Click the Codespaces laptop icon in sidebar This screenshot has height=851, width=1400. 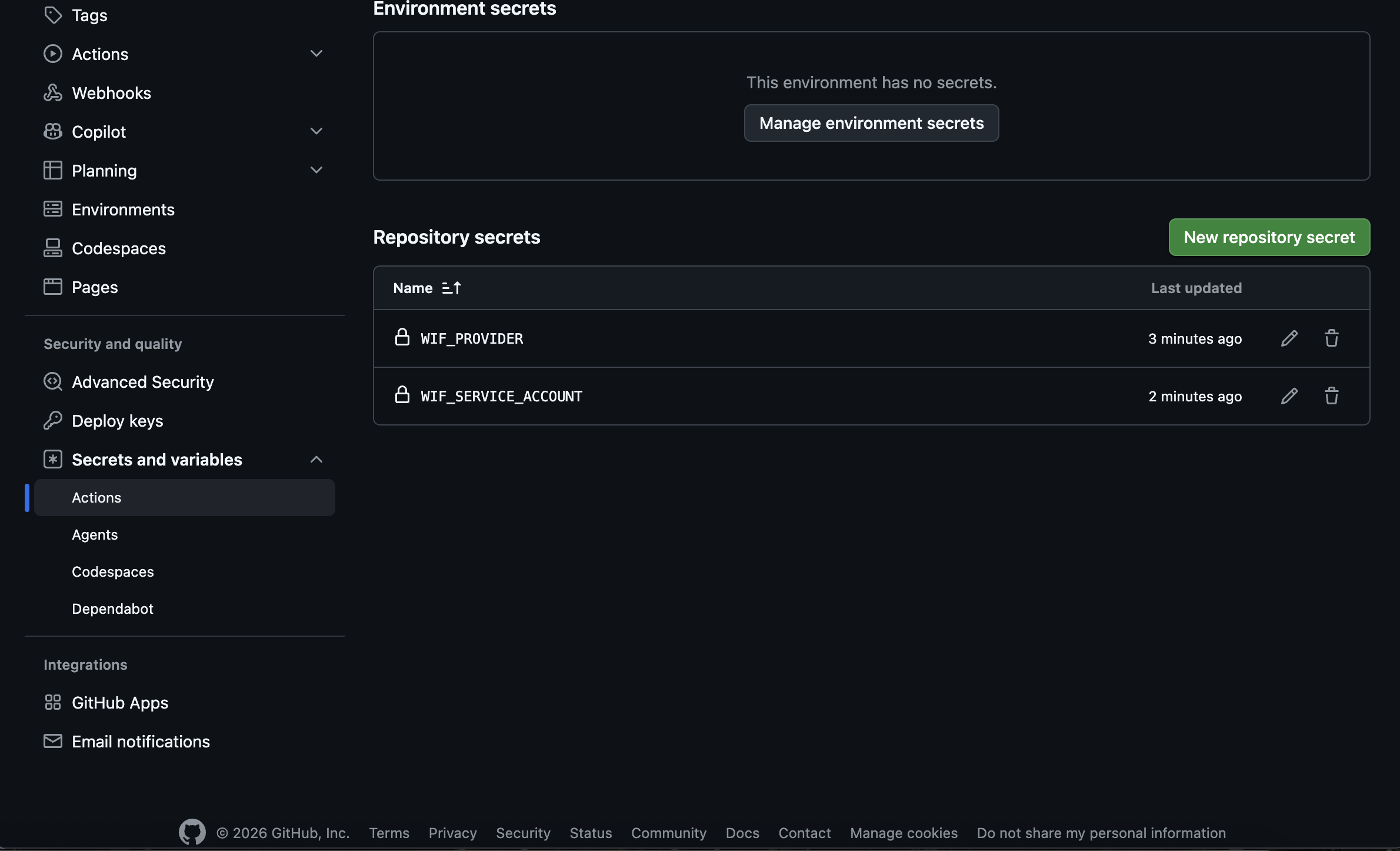coord(53,248)
